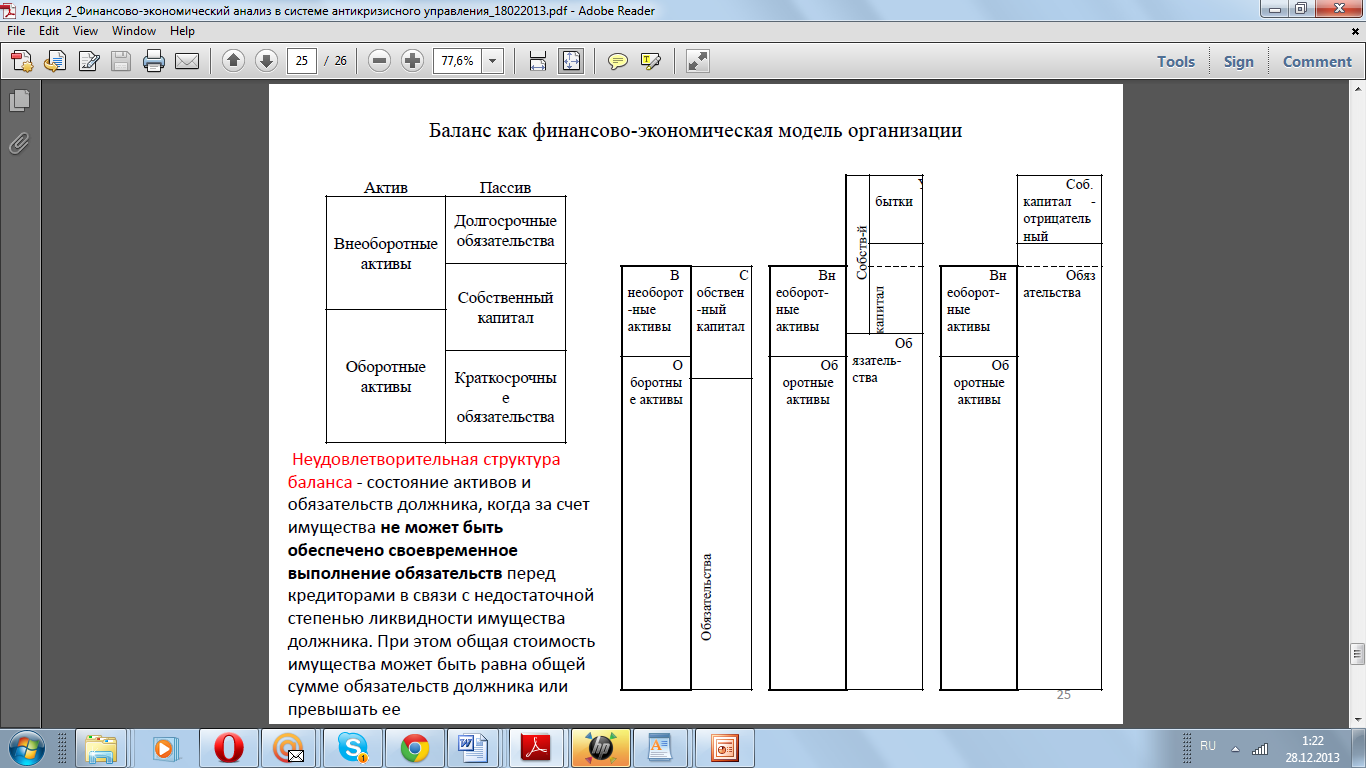This screenshot has height=768, width=1366.
Task: Open the Help menu
Action: click(x=182, y=31)
